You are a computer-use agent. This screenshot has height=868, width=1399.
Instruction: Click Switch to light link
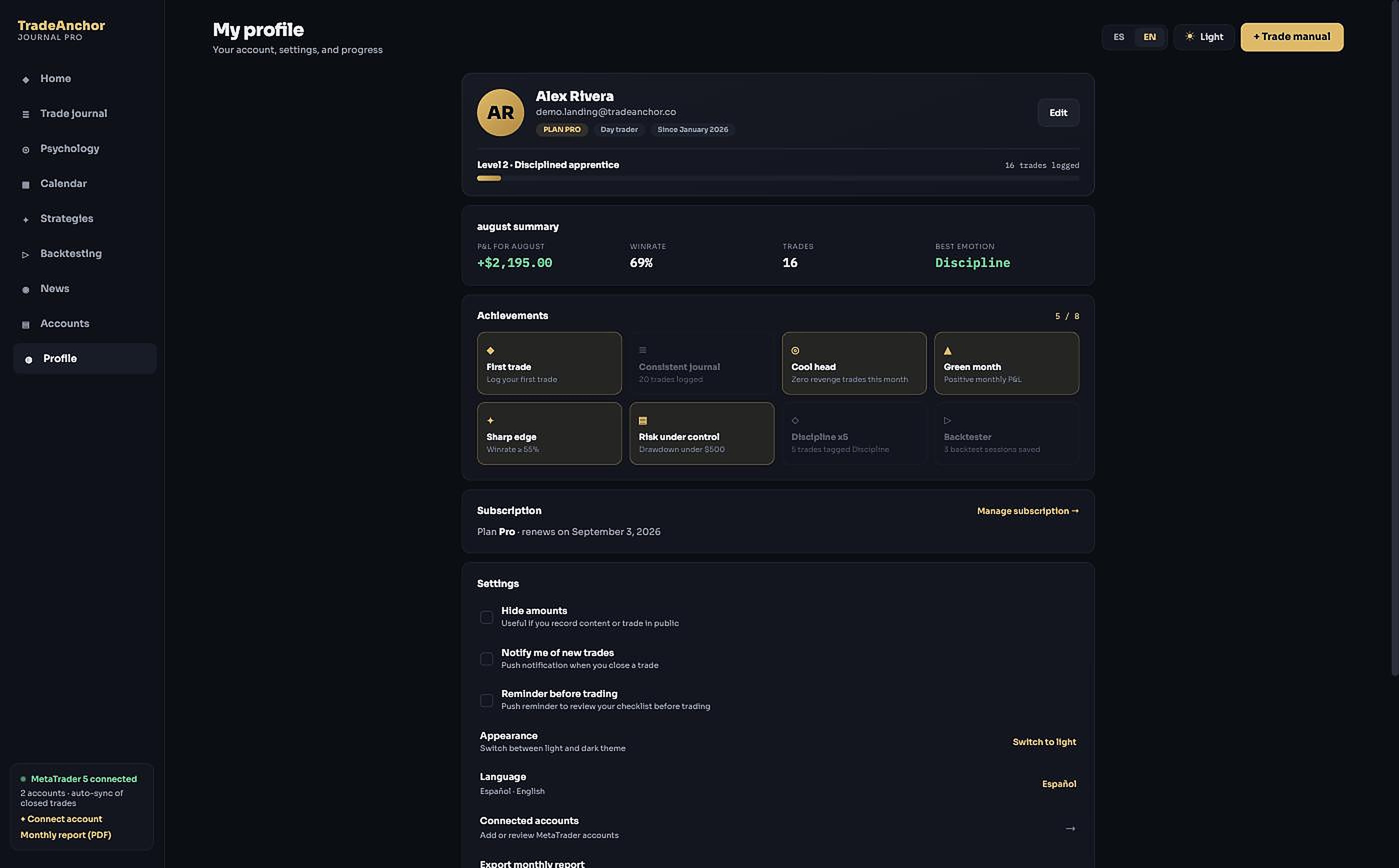(x=1044, y=741)
